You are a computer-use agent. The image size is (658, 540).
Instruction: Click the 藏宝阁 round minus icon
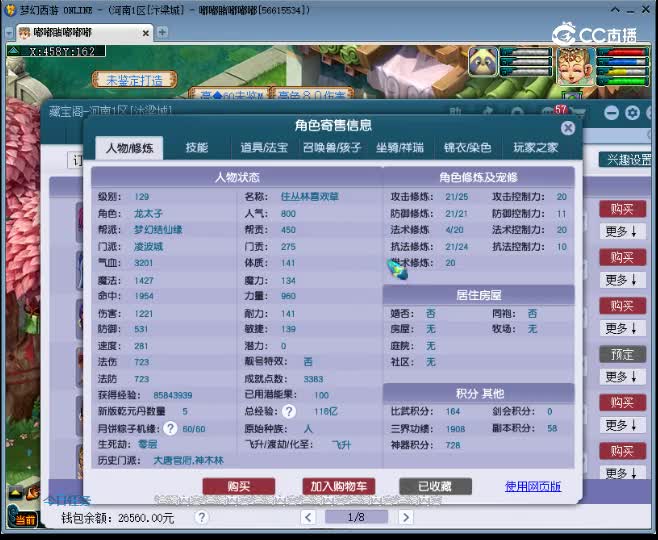coord(611,113)
